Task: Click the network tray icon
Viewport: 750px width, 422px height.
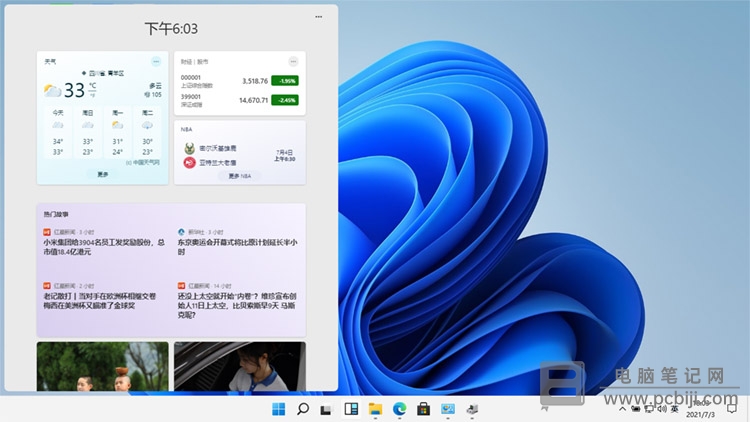Action: click(x=649, y=409)
